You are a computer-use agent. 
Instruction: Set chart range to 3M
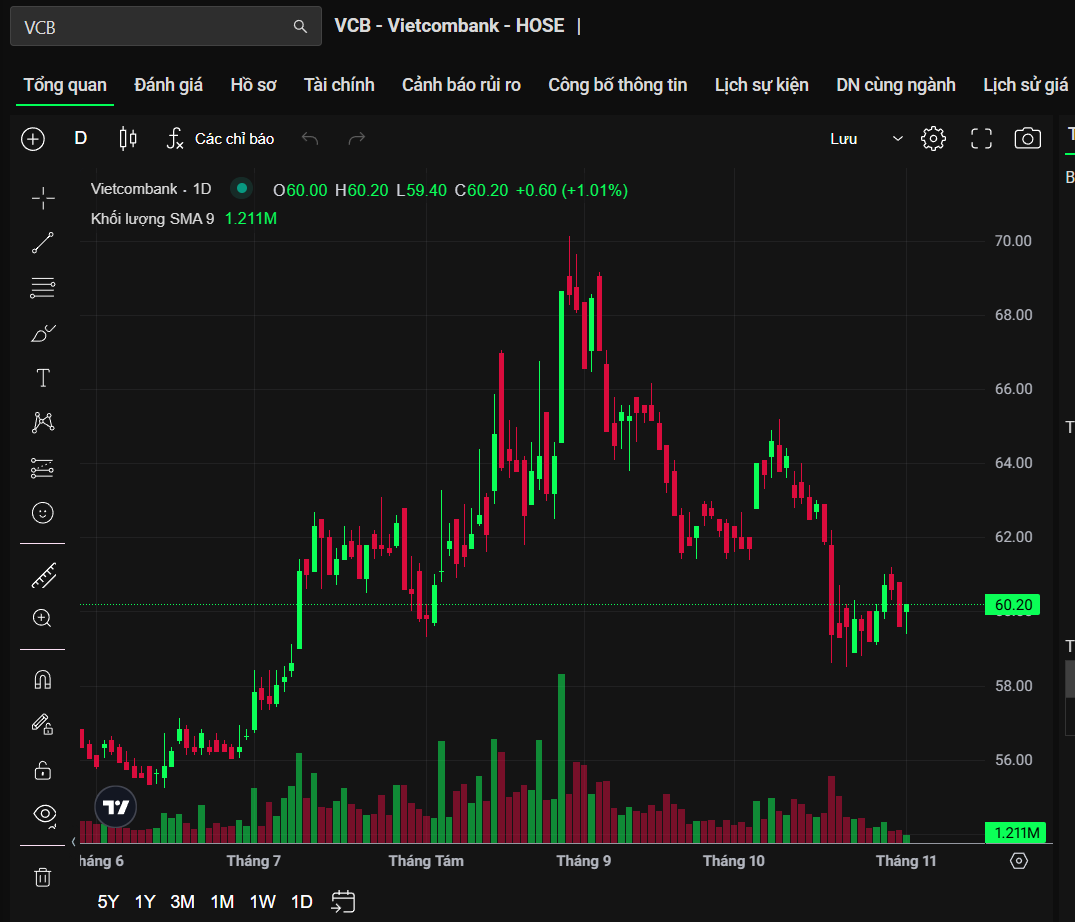click(x=182, y=901)
